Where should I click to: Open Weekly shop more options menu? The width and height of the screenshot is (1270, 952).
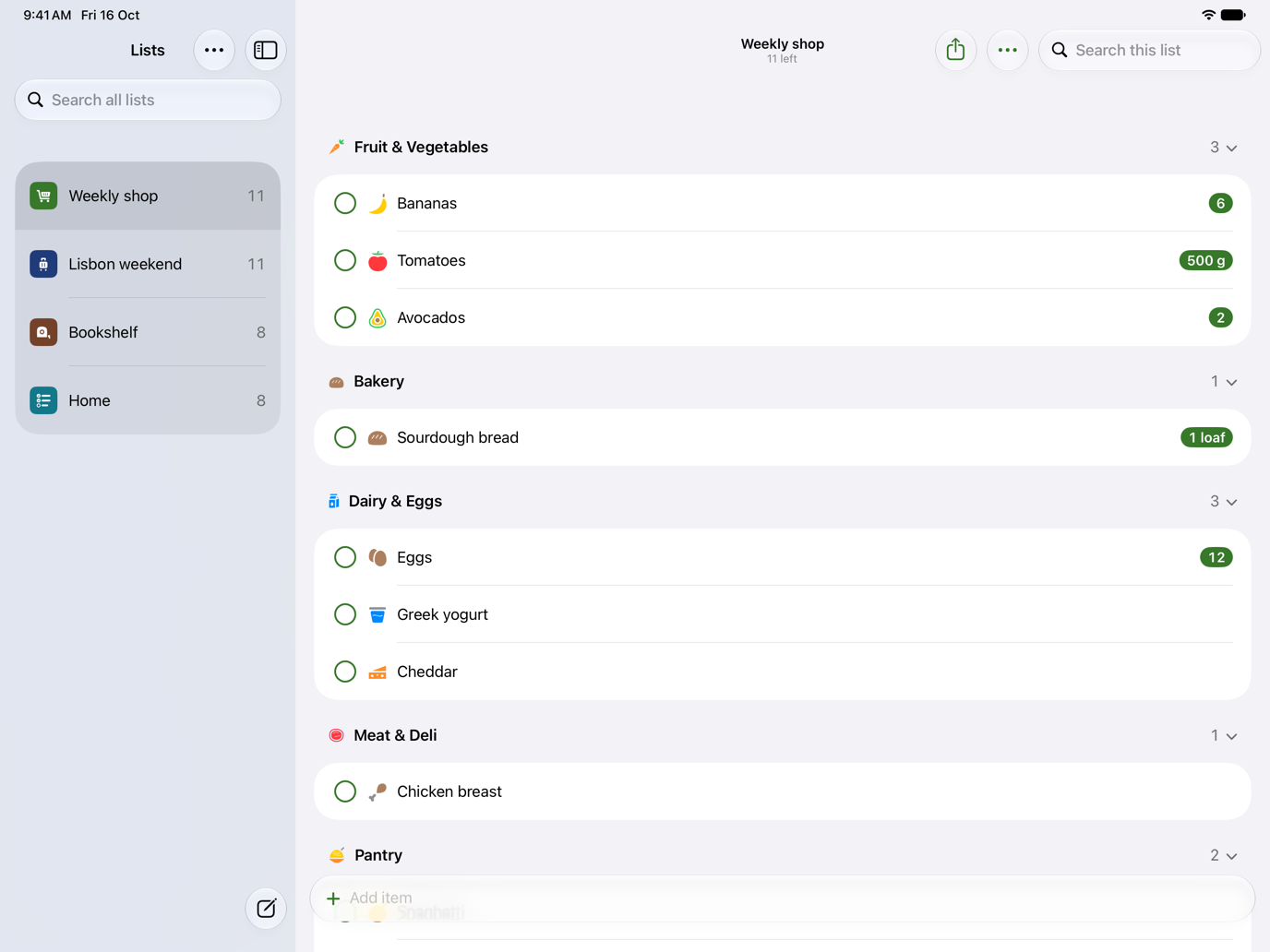pyautogui.click(x=1007, y=50)
